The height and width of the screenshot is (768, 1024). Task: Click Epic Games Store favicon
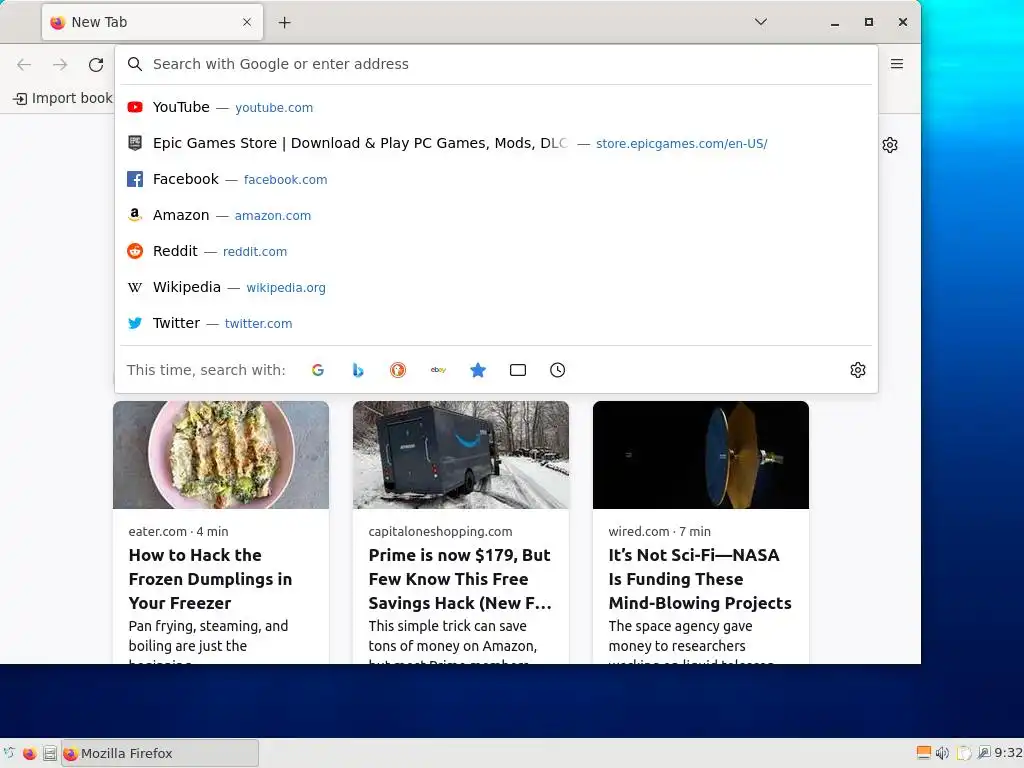pyautogui.click(x=135, y=143)
